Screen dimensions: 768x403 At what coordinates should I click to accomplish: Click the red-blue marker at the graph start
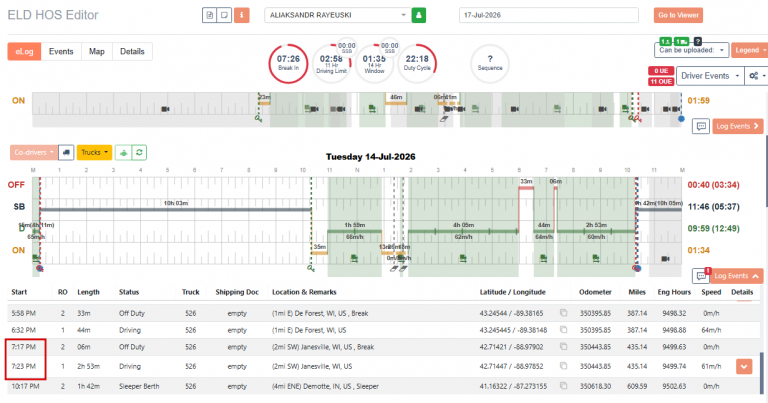click(x=40, y=268)
